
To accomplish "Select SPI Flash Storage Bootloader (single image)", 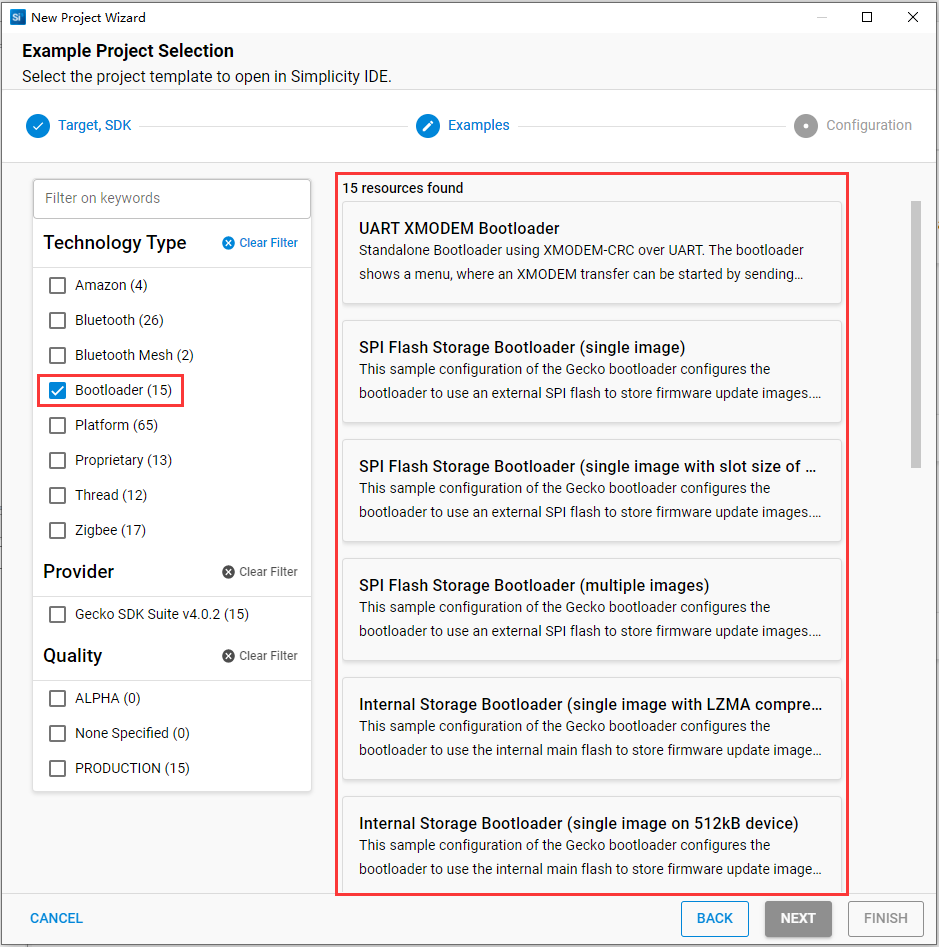I will [x=592, y=371].
